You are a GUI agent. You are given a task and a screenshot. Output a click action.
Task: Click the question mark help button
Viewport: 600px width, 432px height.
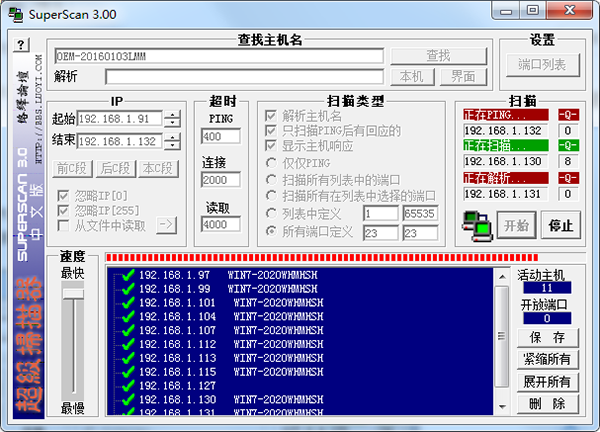click(20, 46)
